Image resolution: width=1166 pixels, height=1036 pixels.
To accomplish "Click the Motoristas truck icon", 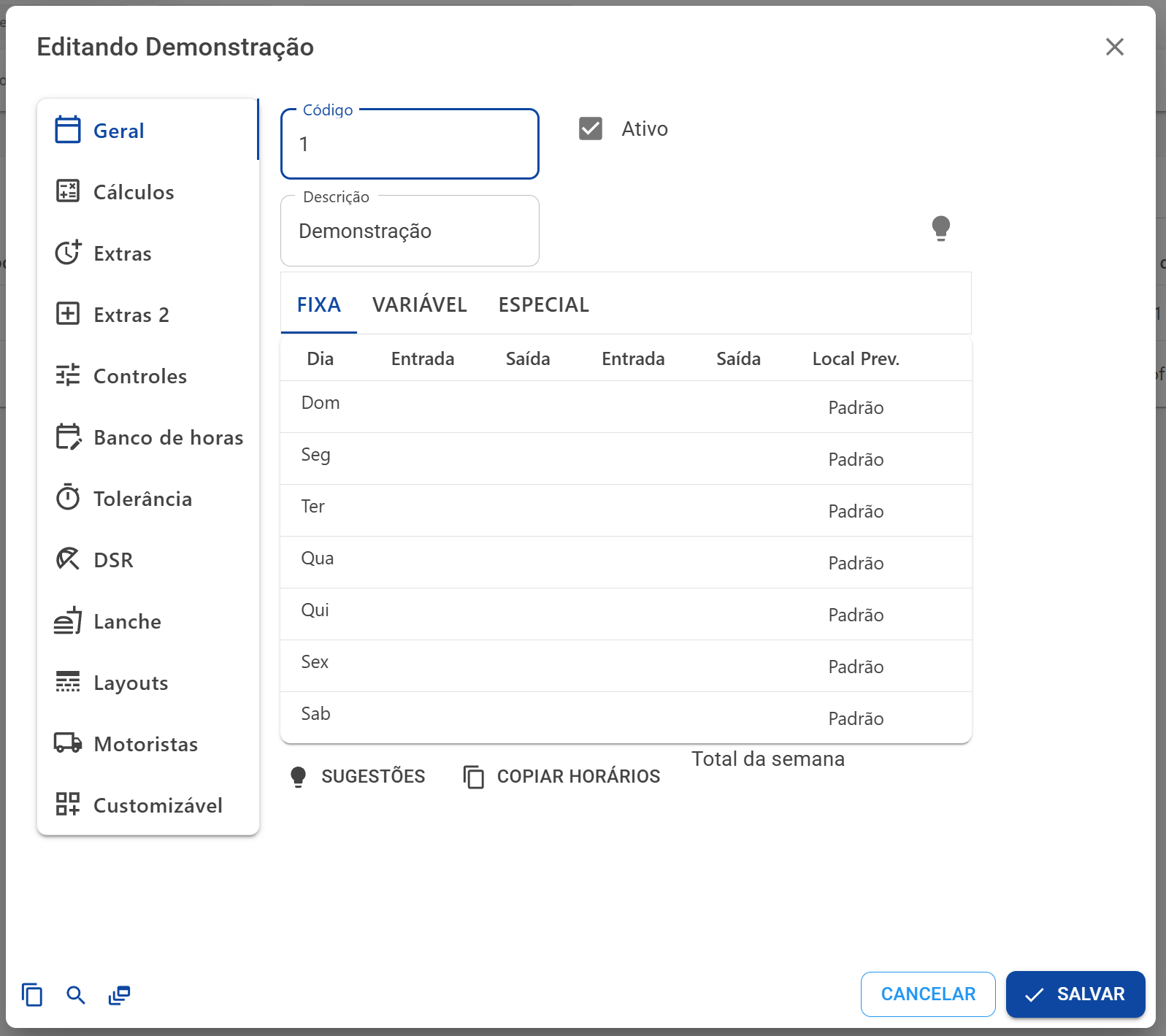I will pos(68,743).
